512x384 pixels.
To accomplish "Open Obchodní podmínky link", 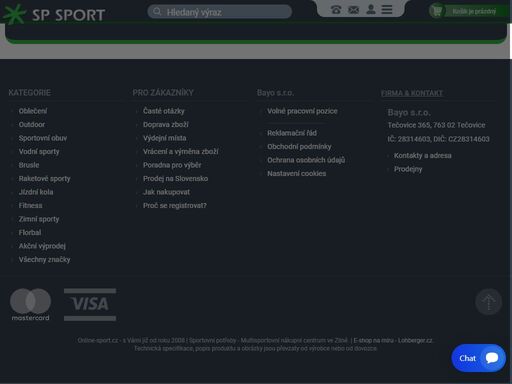I will [x=299, y=147].
